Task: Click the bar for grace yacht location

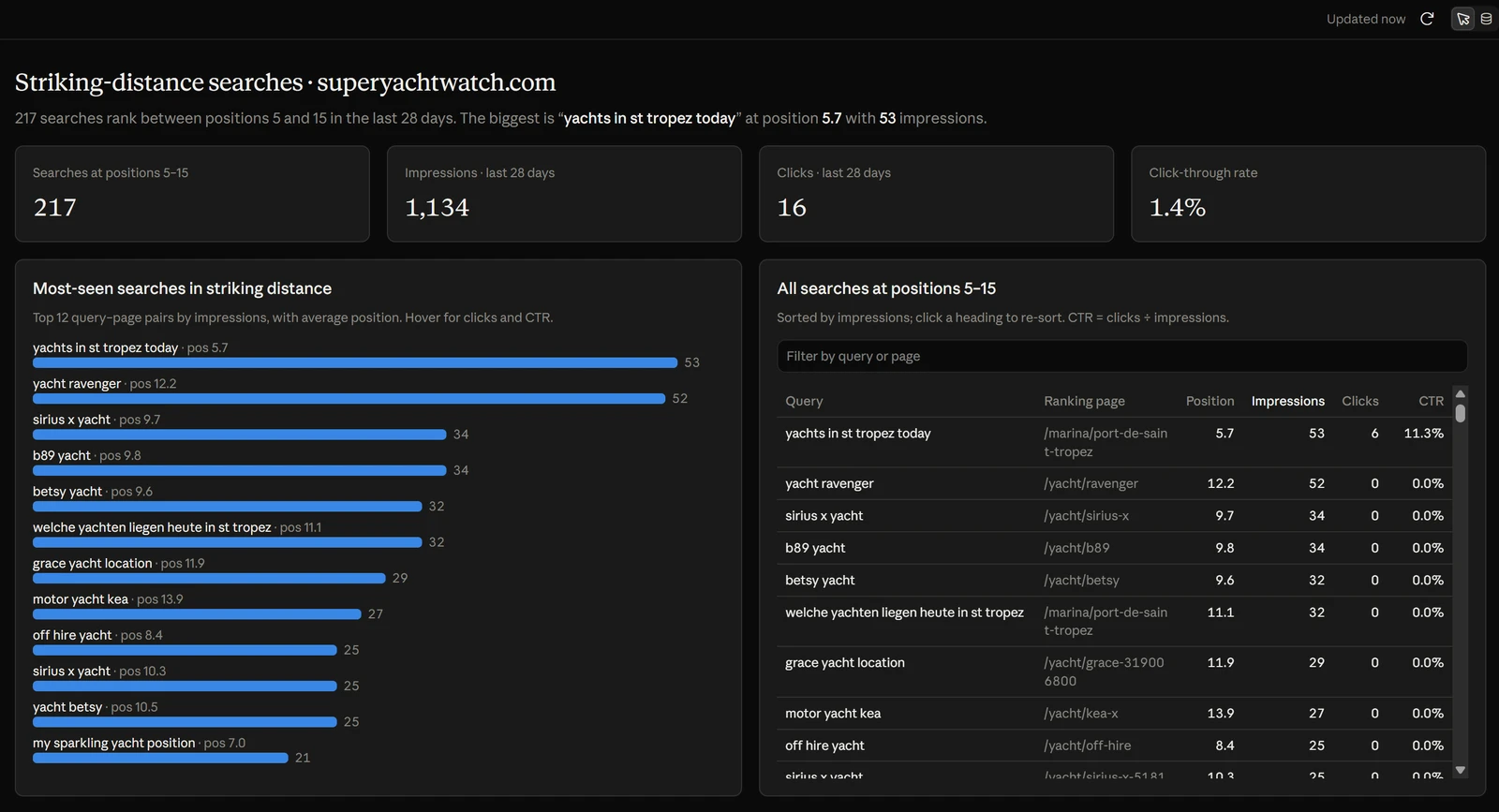Action: point(209,579)
